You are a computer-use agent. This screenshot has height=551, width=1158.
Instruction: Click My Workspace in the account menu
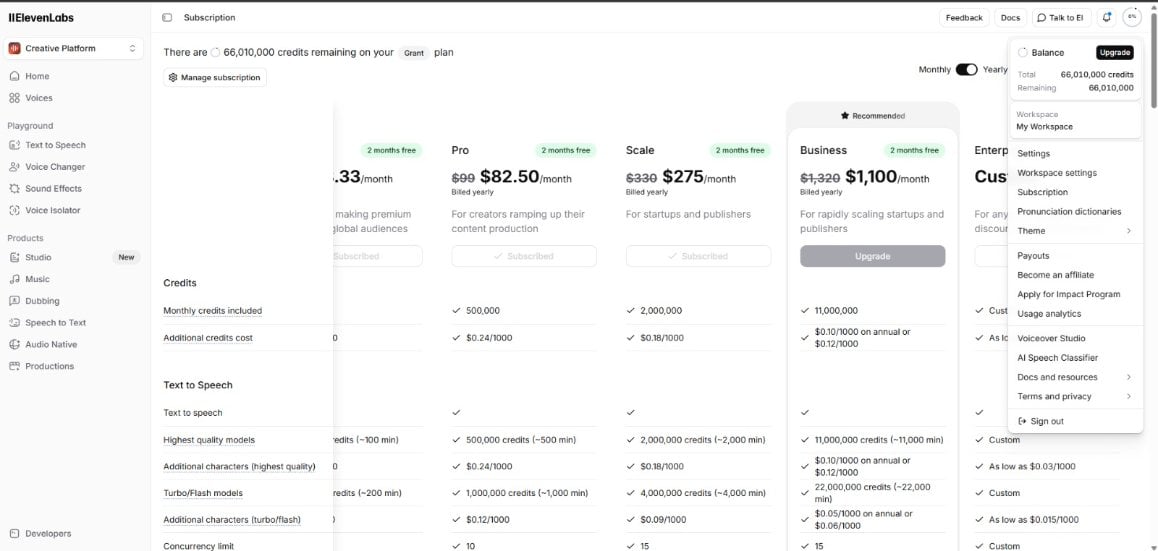click(x=1044, y=126)
